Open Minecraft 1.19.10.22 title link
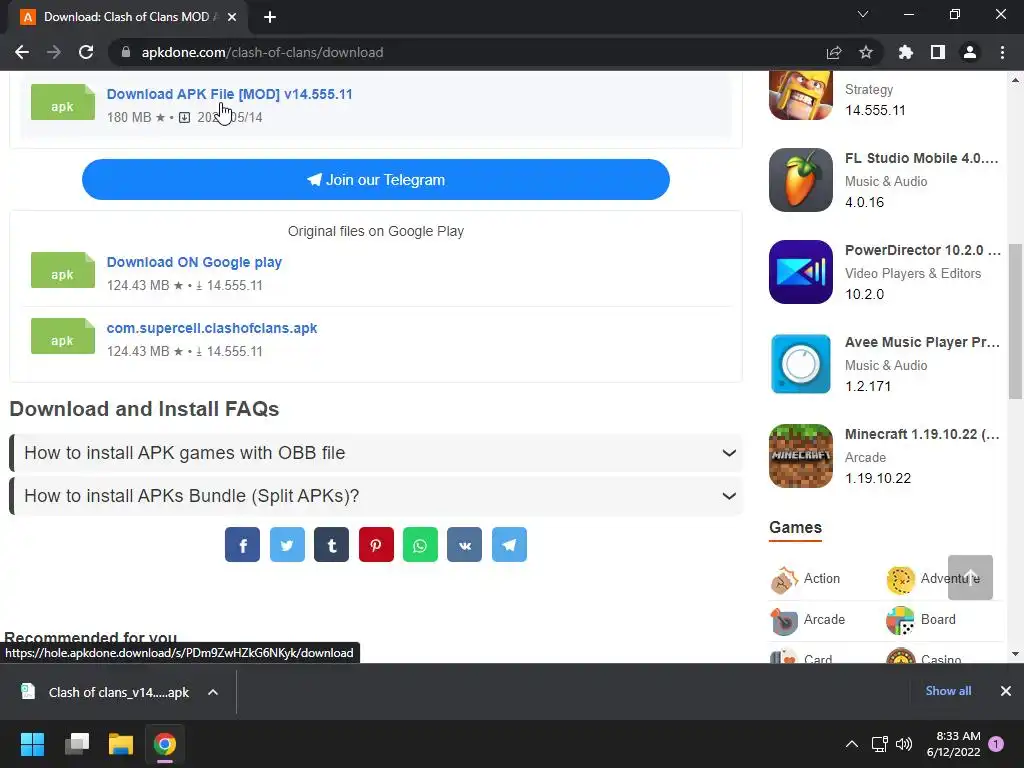1024x768 pixels. [x=922, y=434]
